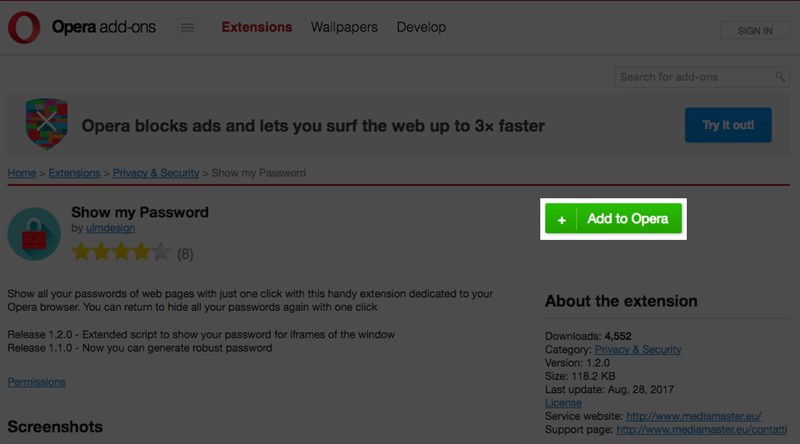Click the SIGN IN button

[755, 31]
